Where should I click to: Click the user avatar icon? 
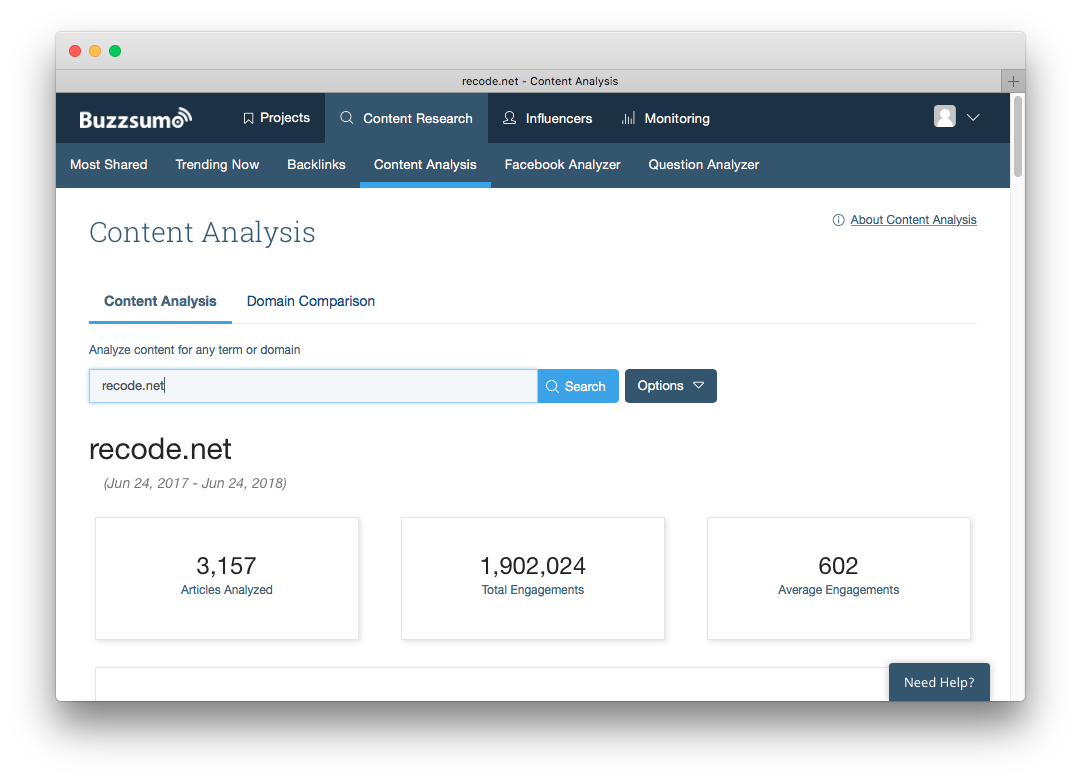[x=944, y=116]
